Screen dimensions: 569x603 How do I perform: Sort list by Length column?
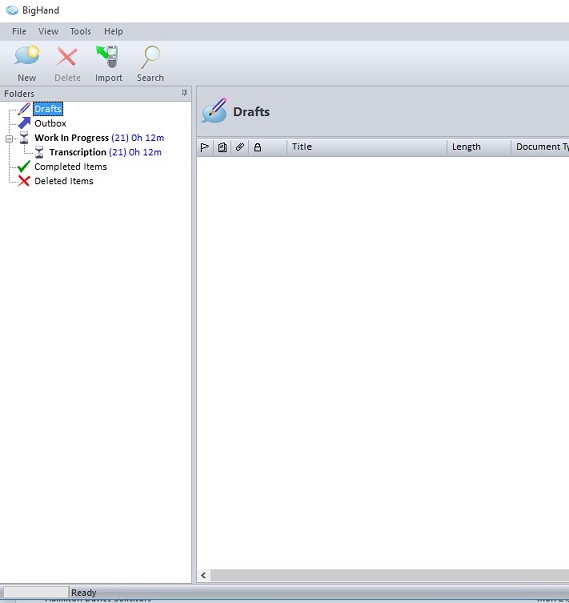point(479,147)
